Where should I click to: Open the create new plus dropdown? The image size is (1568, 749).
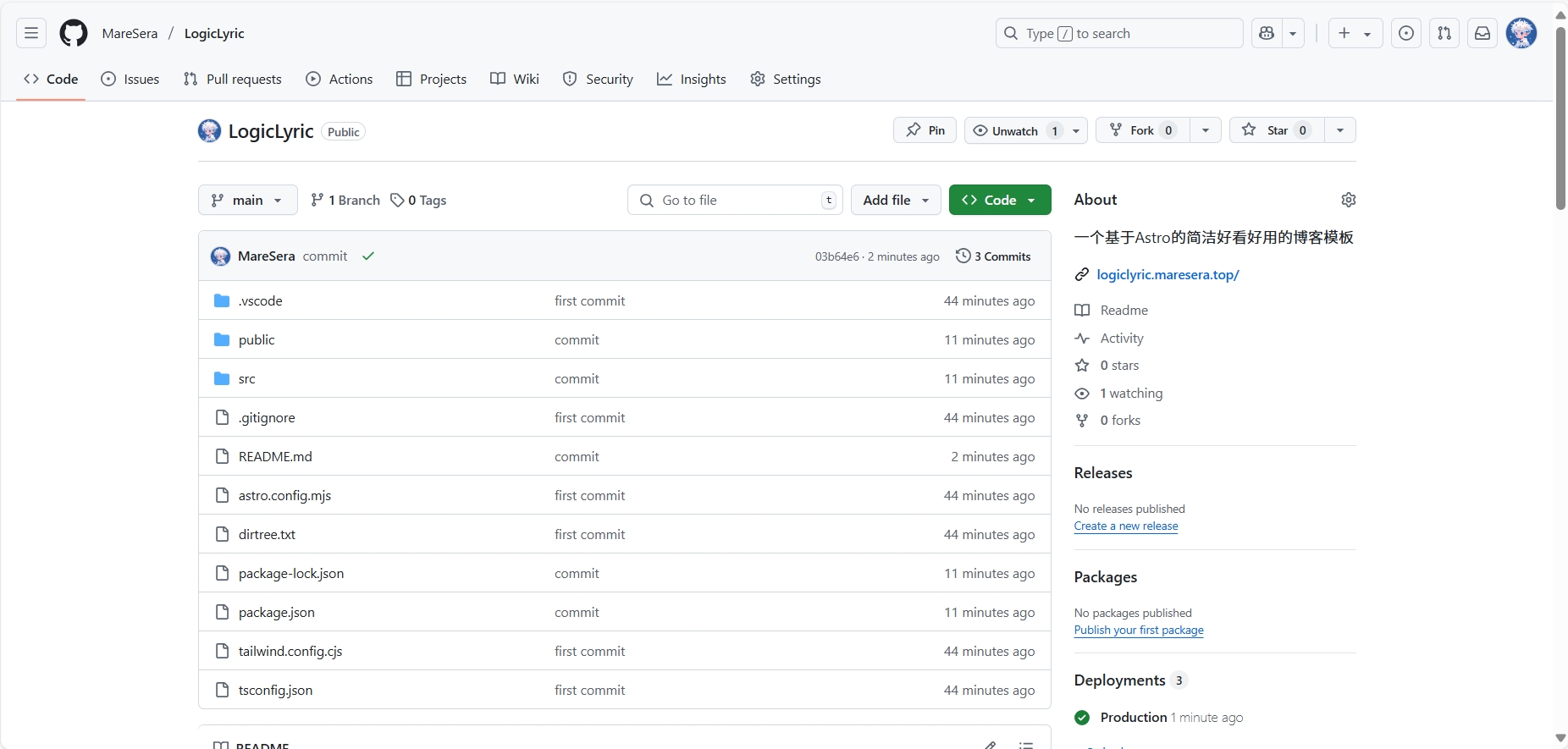point(1355,33)
